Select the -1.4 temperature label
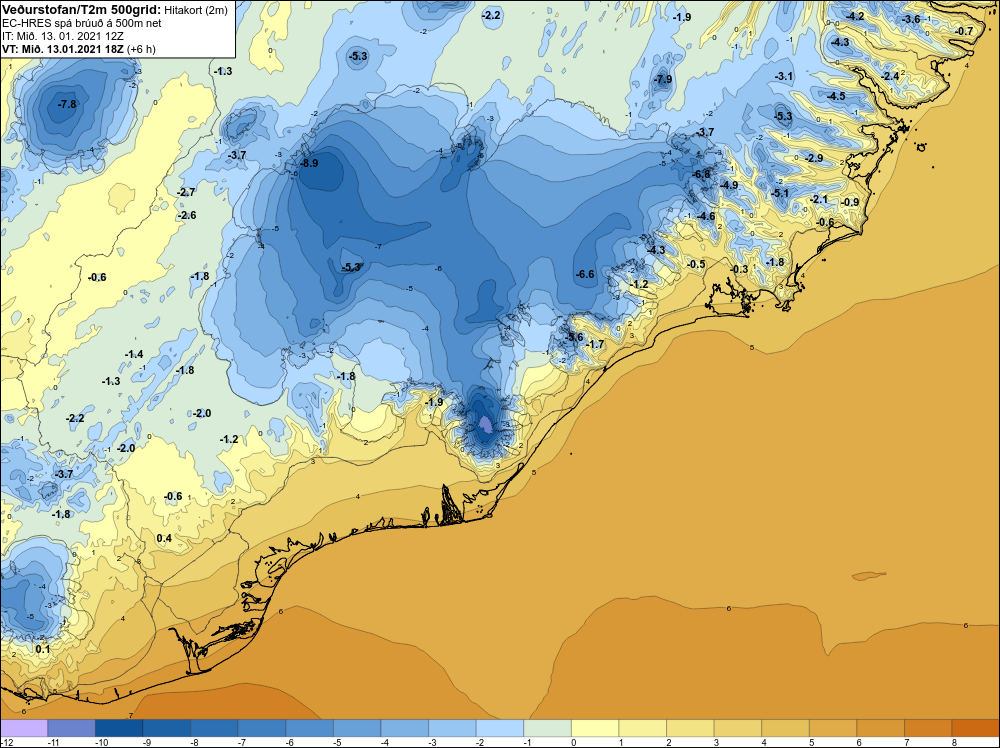The image size is (1000, 748). [134, 355]
